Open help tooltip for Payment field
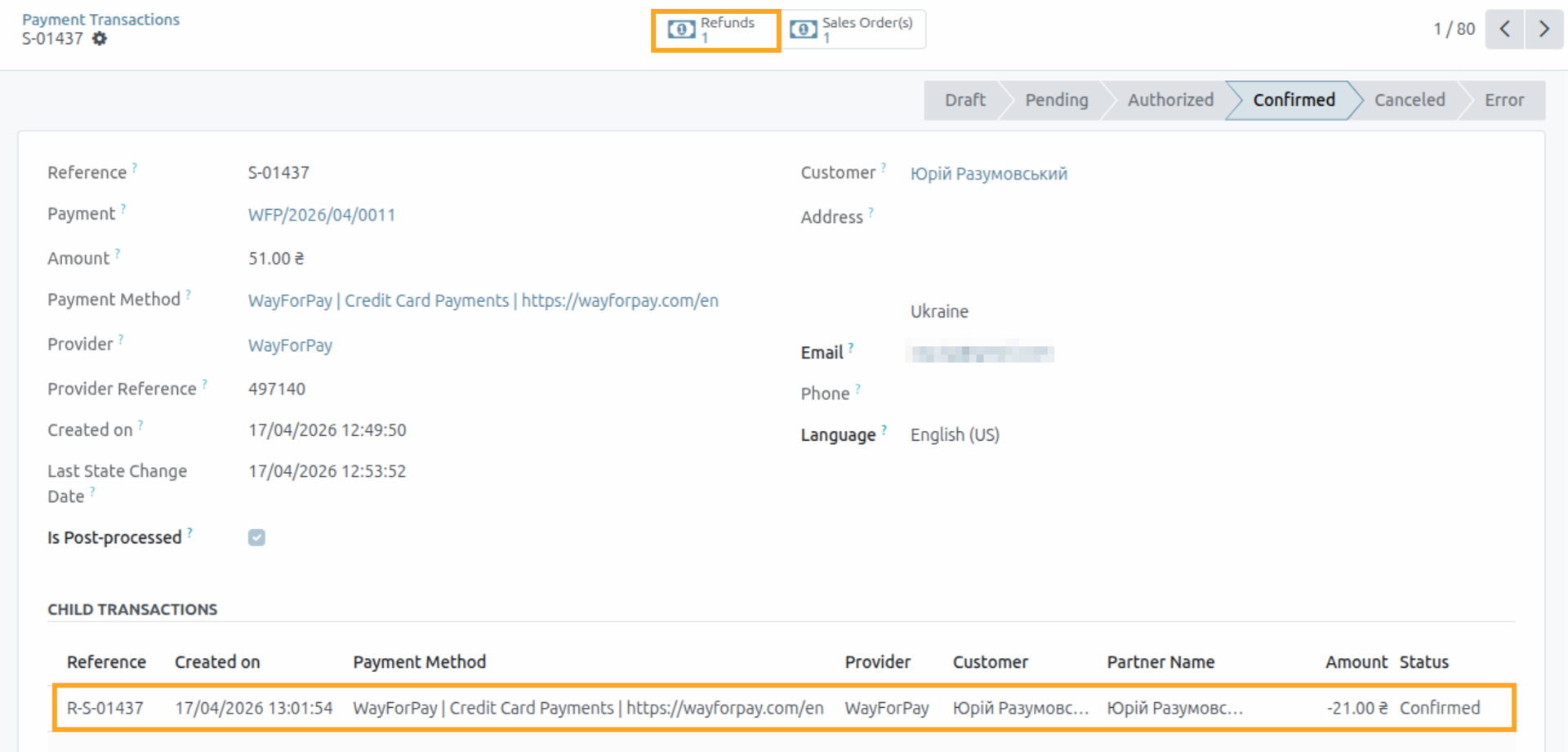The image size is (1568, 752). tap(123, 208)
